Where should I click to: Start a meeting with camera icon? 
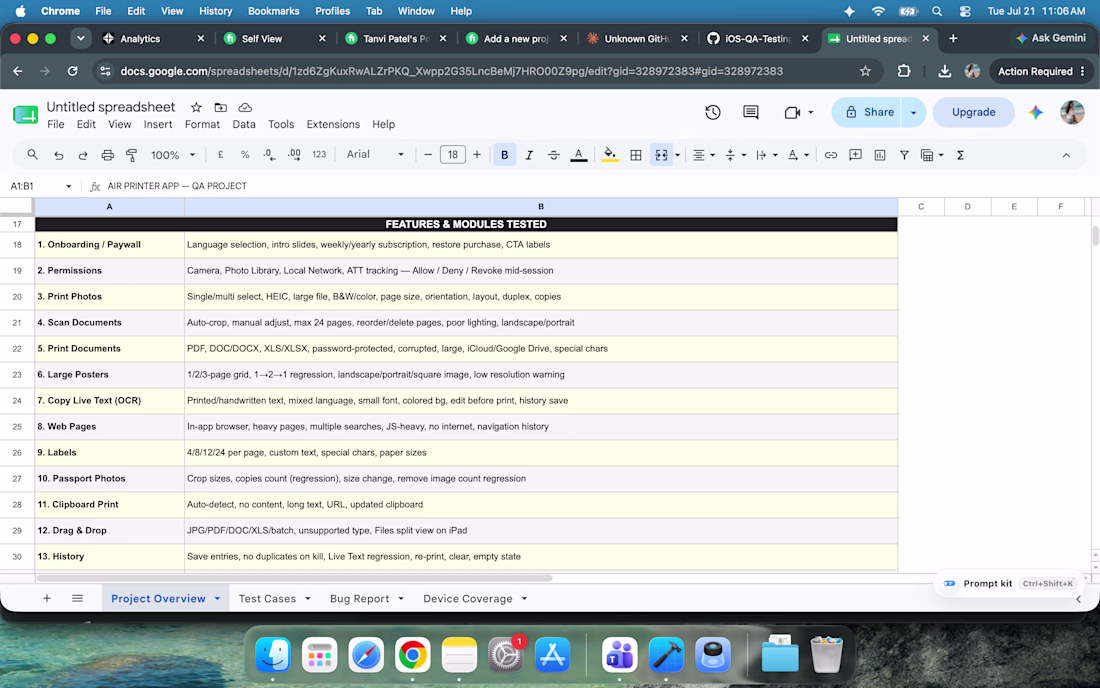tap(792, 112)
